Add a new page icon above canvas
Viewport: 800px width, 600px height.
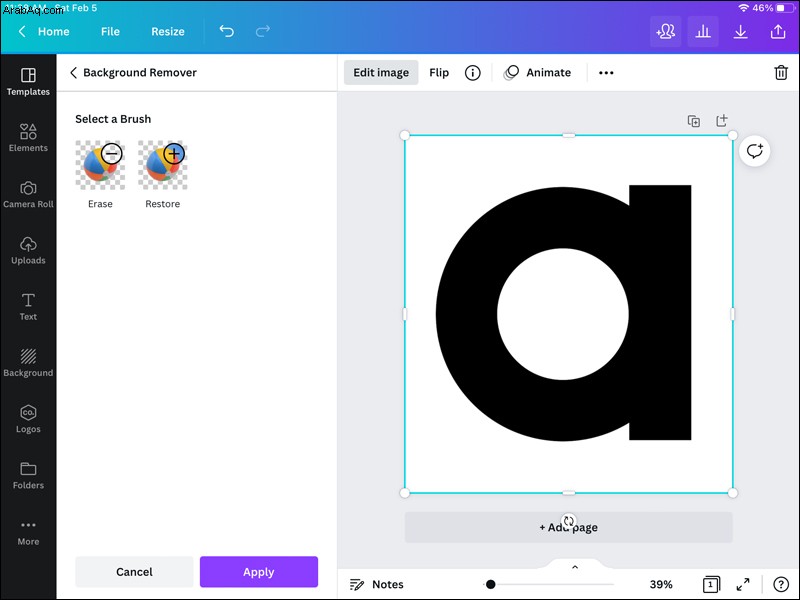coord(721,120)
